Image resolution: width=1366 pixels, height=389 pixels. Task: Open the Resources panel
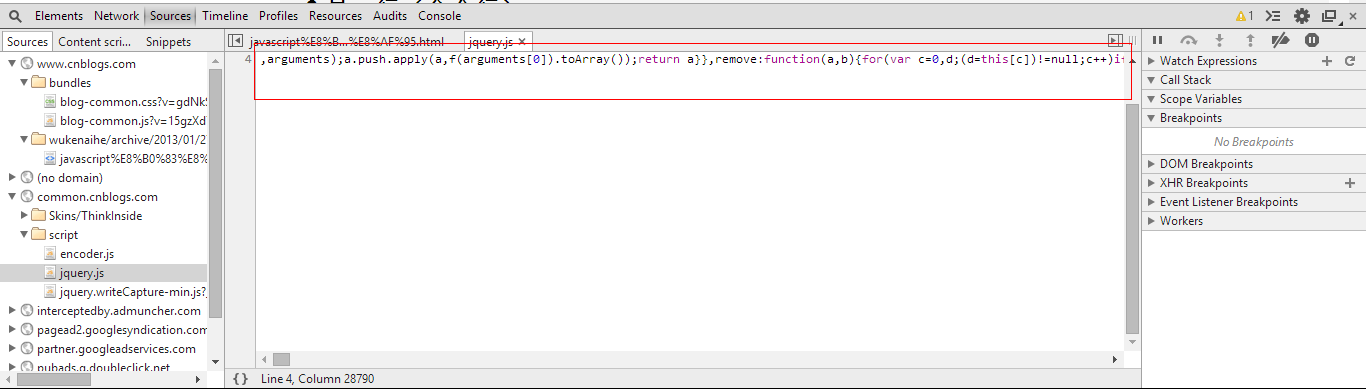(x=335, y=16)
